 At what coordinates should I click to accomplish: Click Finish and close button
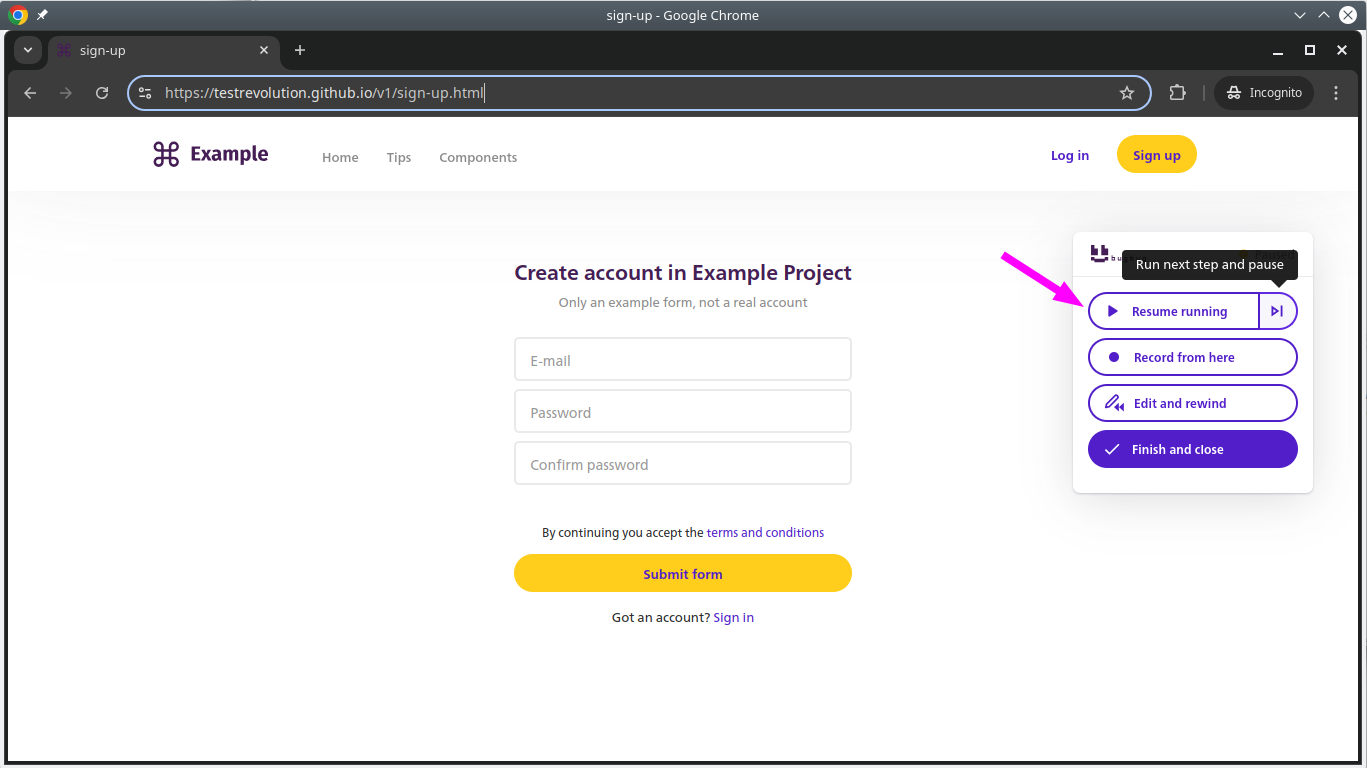[x=1192, y=449]
